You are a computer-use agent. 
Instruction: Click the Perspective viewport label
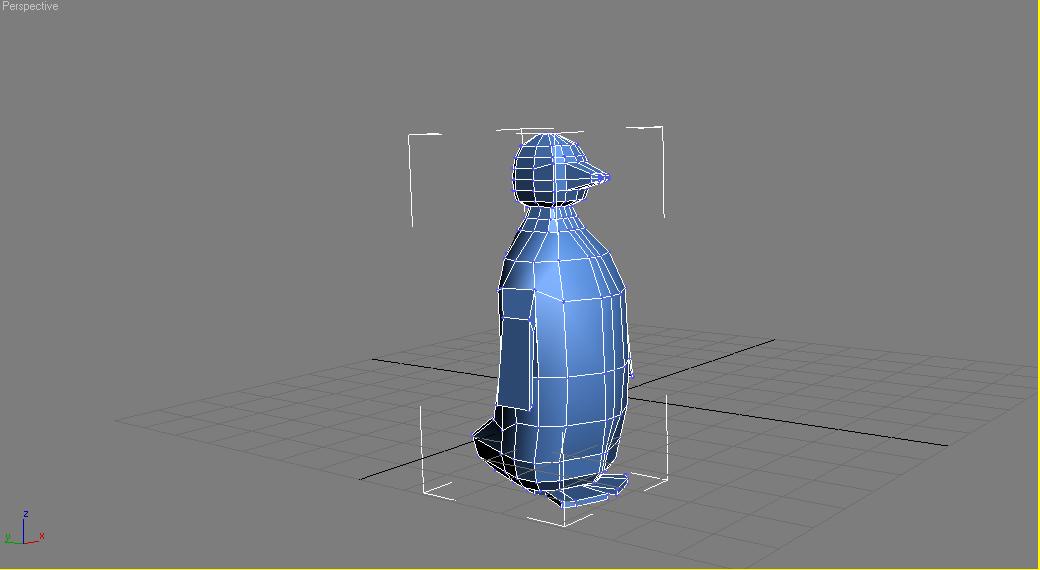(31, 7)
